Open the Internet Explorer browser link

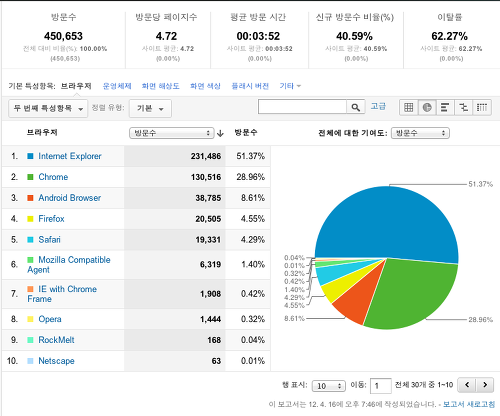tap(70, 156)
